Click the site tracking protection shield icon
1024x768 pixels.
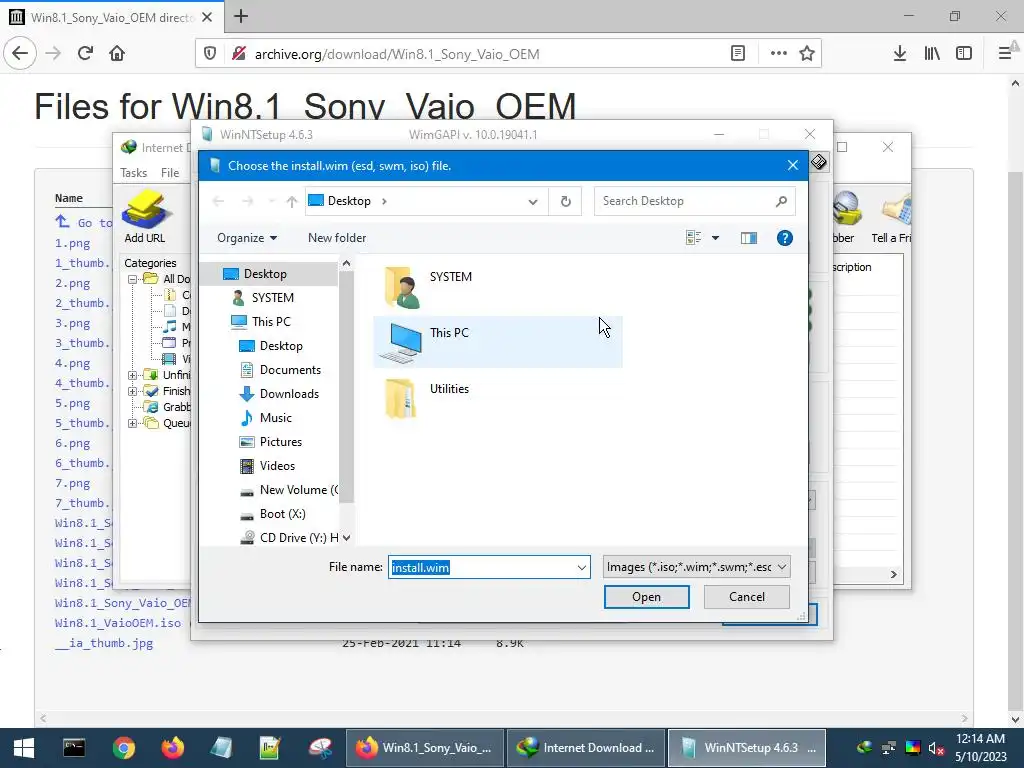tap(210, 54)
